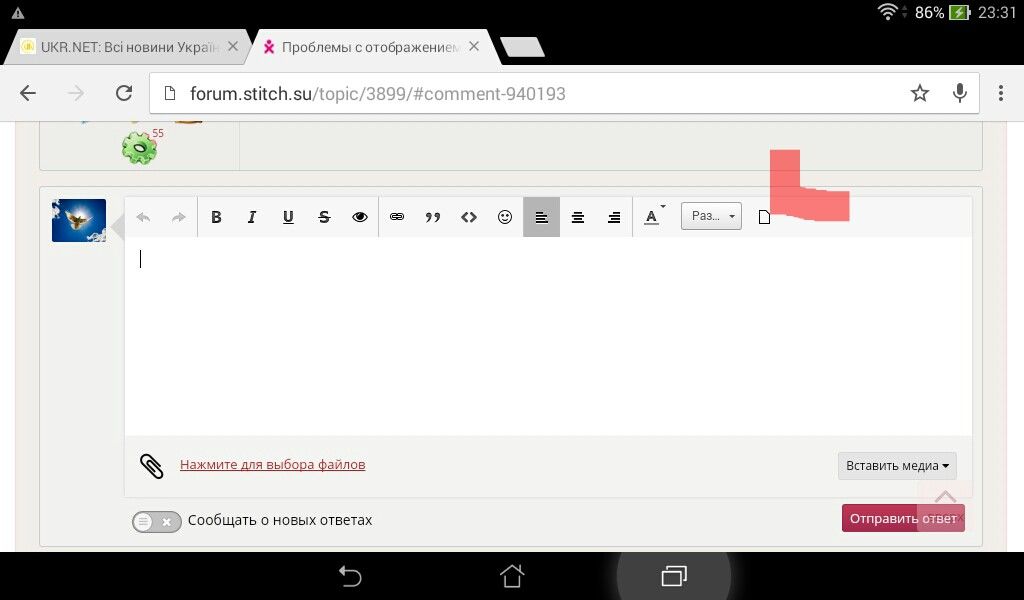Apply strikethrough formatting

(x=324, y=217)
